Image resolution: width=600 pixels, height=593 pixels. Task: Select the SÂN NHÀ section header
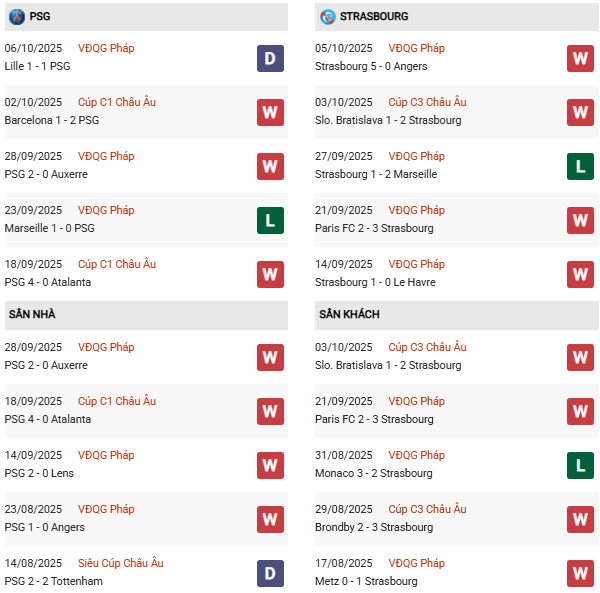point(32,314)
